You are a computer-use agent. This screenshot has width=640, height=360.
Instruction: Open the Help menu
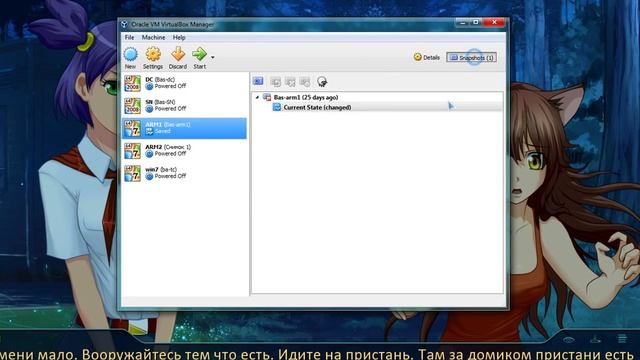pyautogui.click(x=179, y=37)
